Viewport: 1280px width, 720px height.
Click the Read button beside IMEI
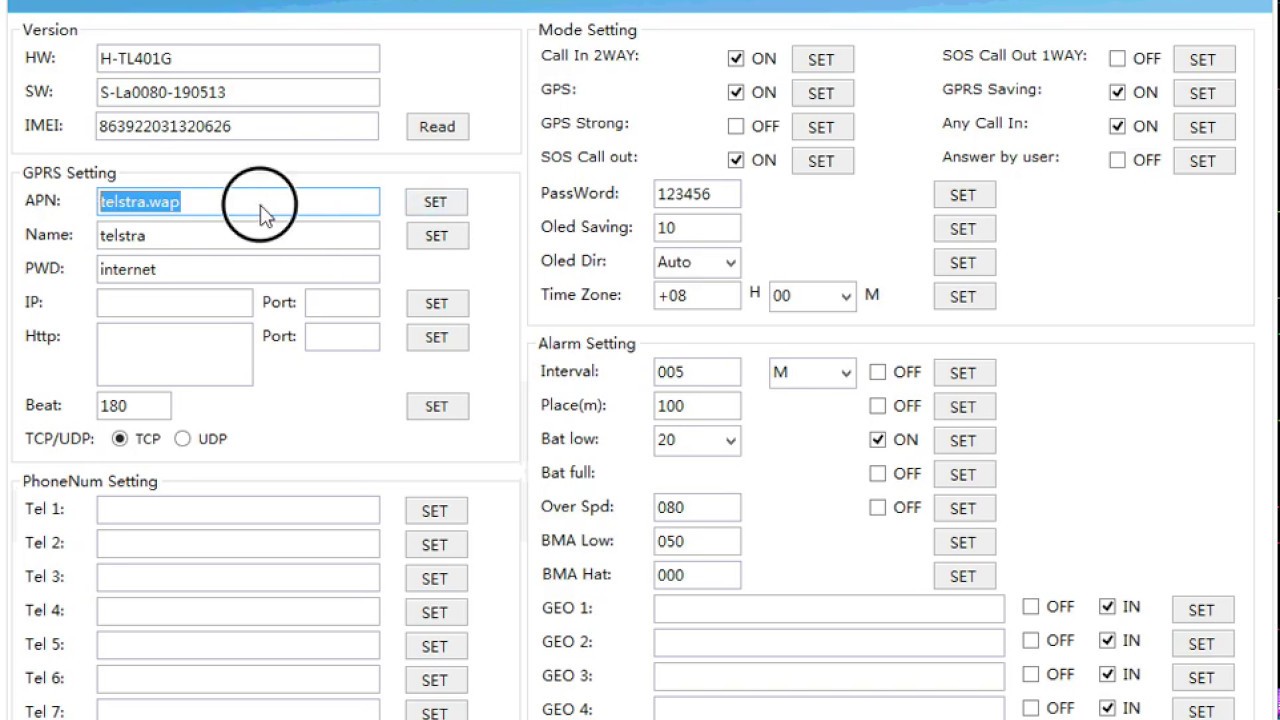437,127
